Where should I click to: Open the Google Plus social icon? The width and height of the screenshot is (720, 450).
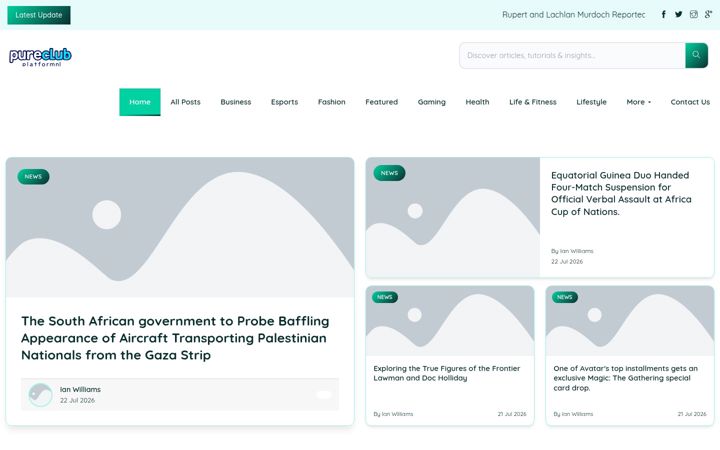708,14
